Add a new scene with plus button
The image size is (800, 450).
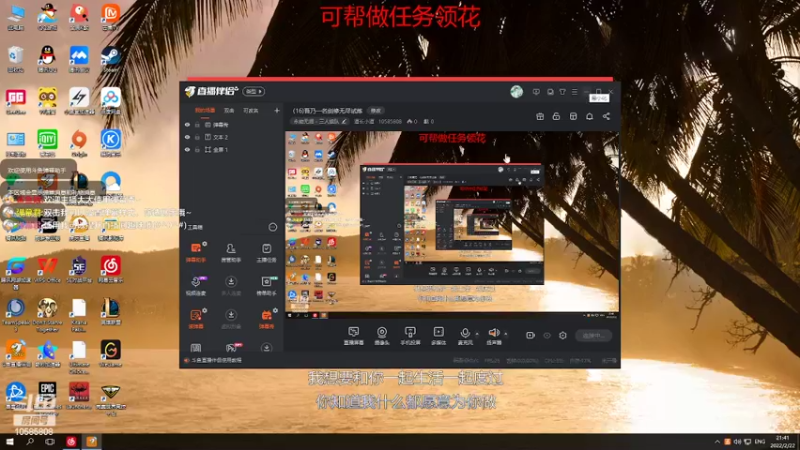[277, 110]
